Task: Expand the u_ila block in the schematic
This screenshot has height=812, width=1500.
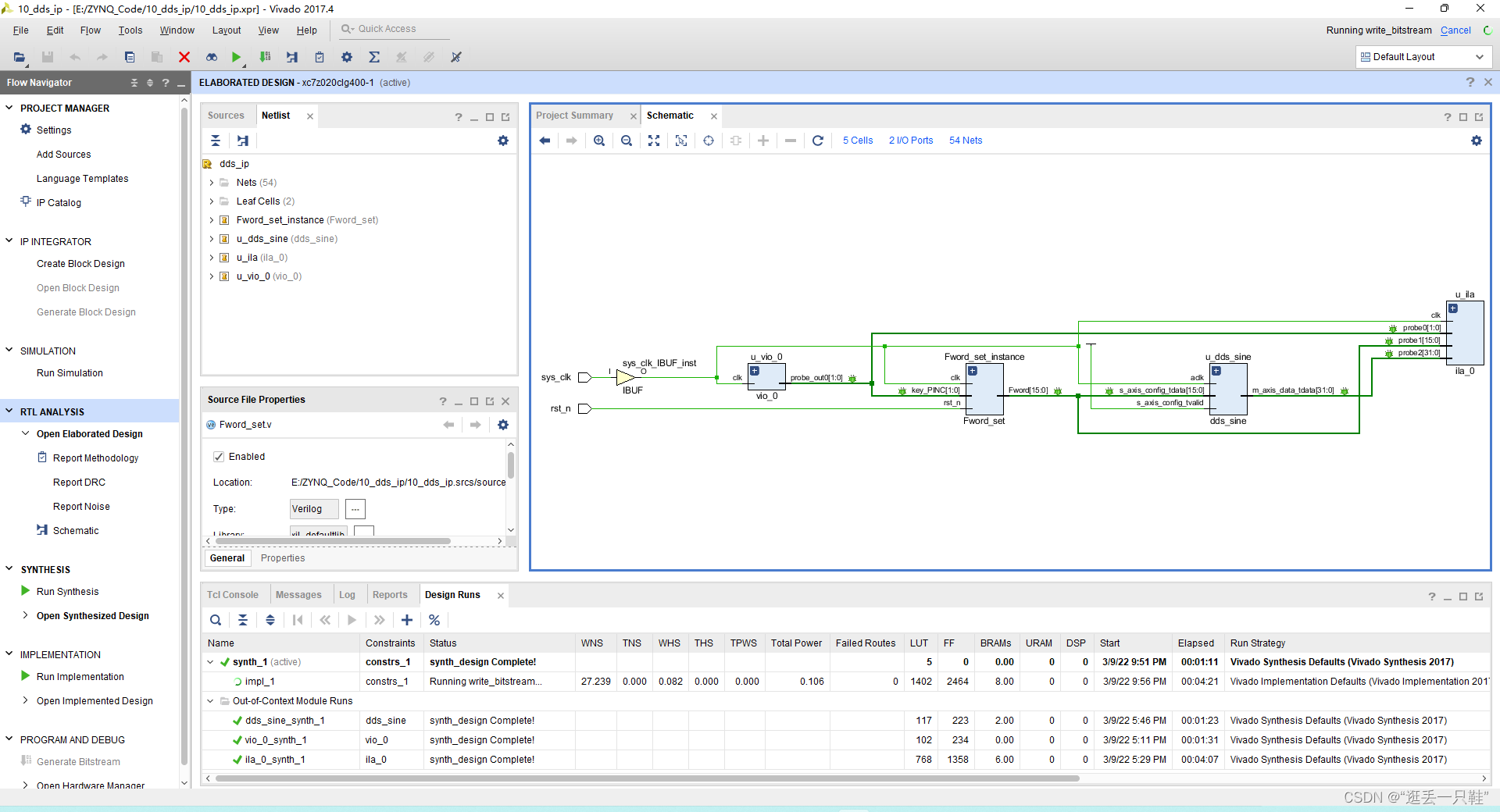Action: click(1453, 308)
